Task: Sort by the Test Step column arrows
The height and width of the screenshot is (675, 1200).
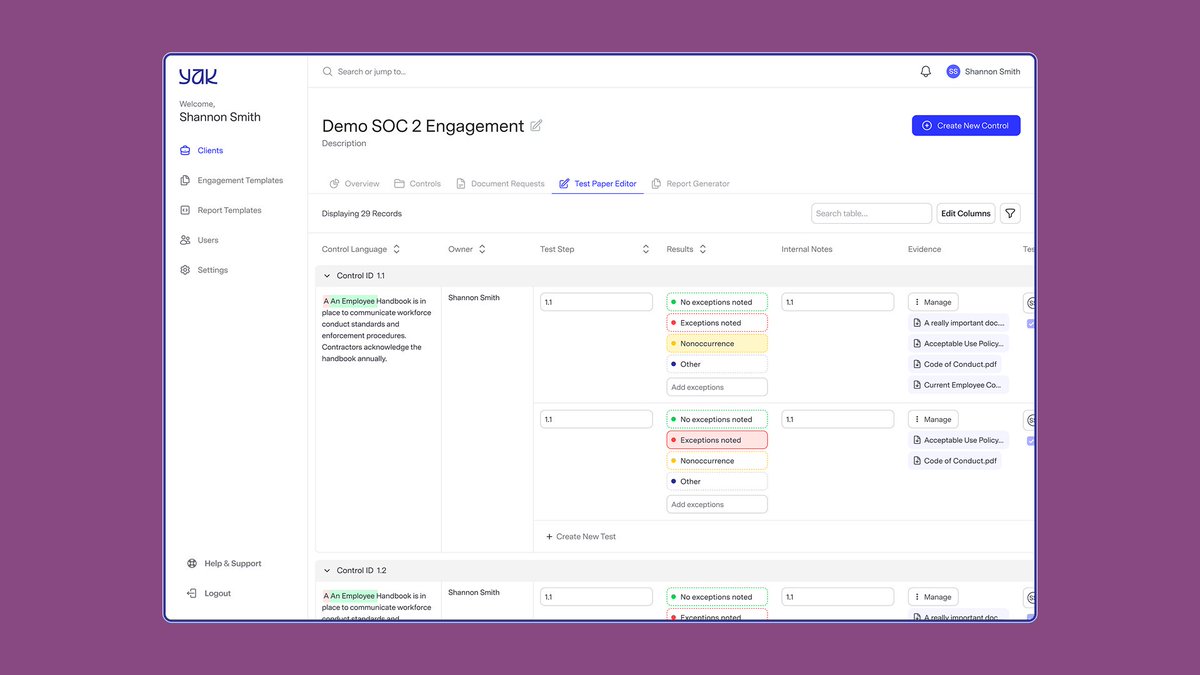Action: click(x=646, y=249)
